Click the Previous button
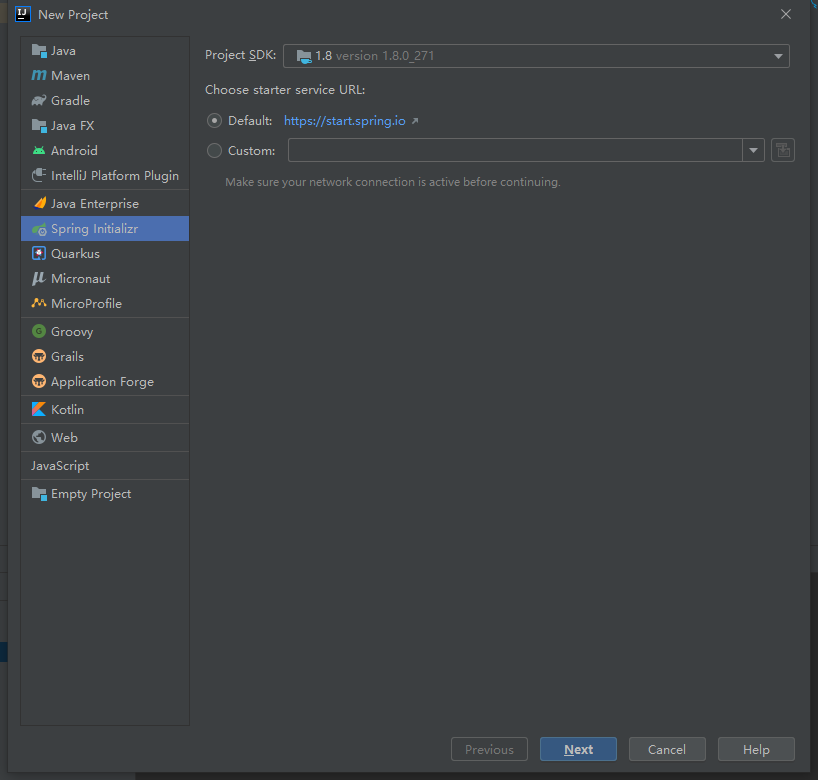The image size is (818, 780). click(x=489, y=749)
